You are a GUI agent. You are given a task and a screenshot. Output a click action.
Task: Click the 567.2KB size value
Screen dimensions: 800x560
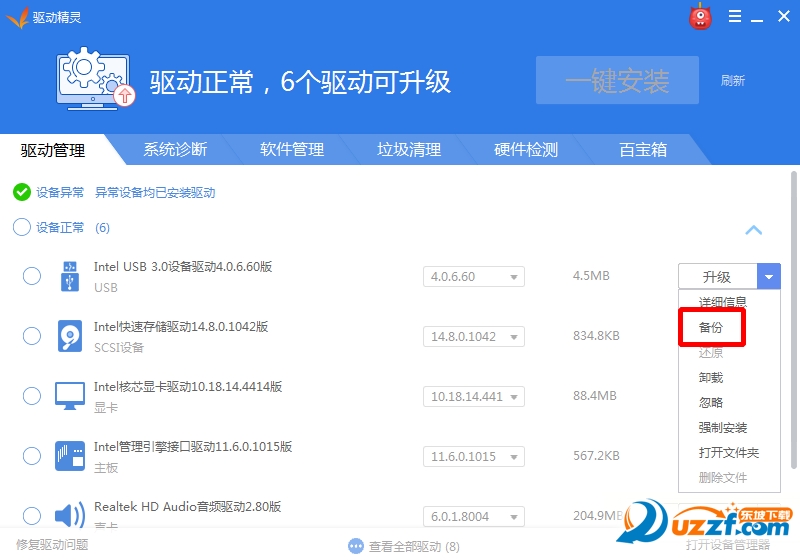click(x=596, y=455)
